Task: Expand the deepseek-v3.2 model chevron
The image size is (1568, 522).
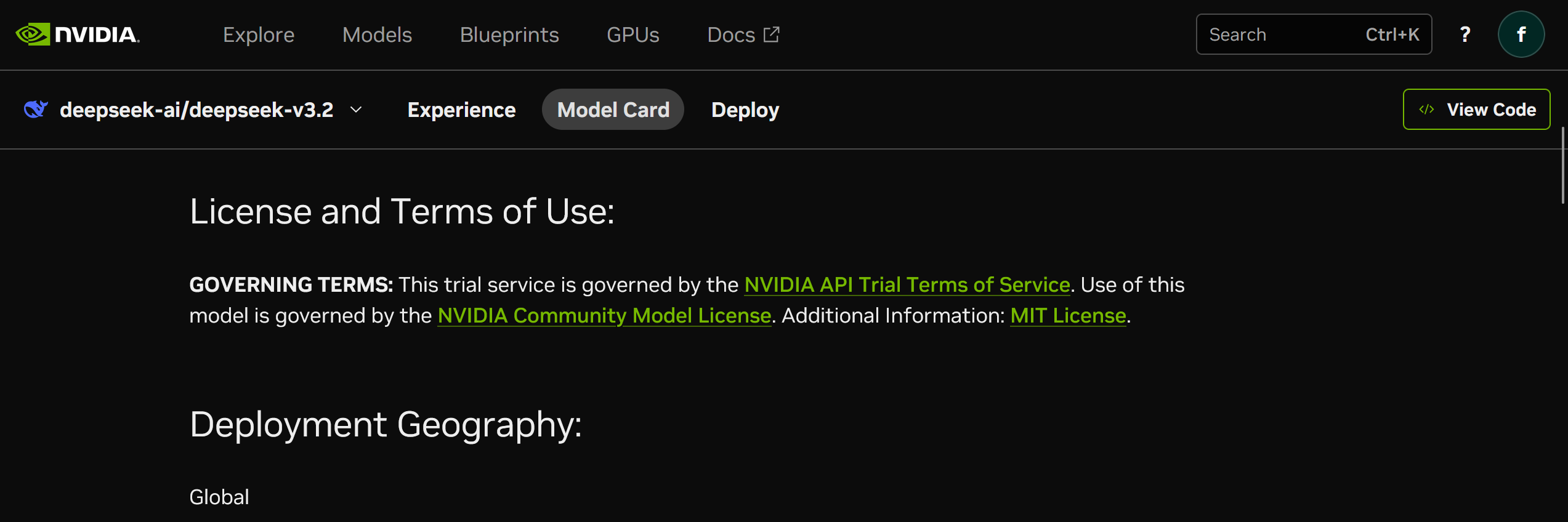Action: 356,110
